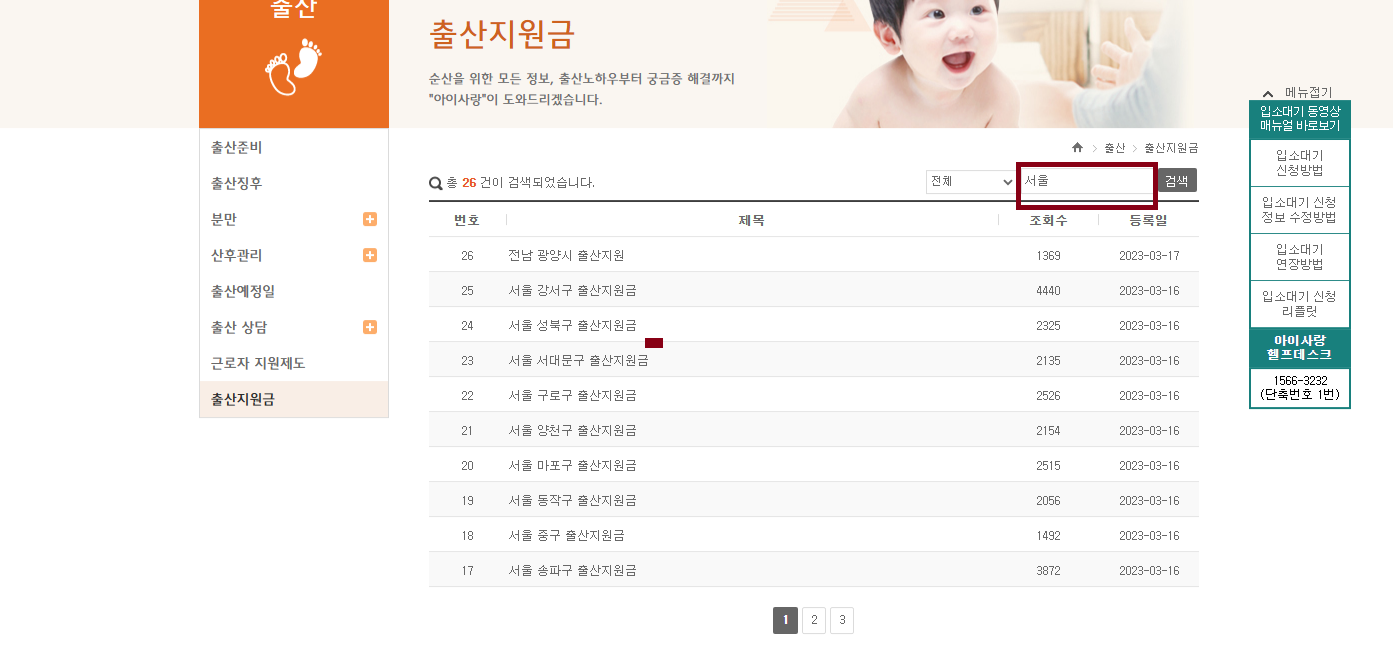Select 출산준비 in the sidebar menu
Screen dimensions: 1393x655
pos(235,147)
